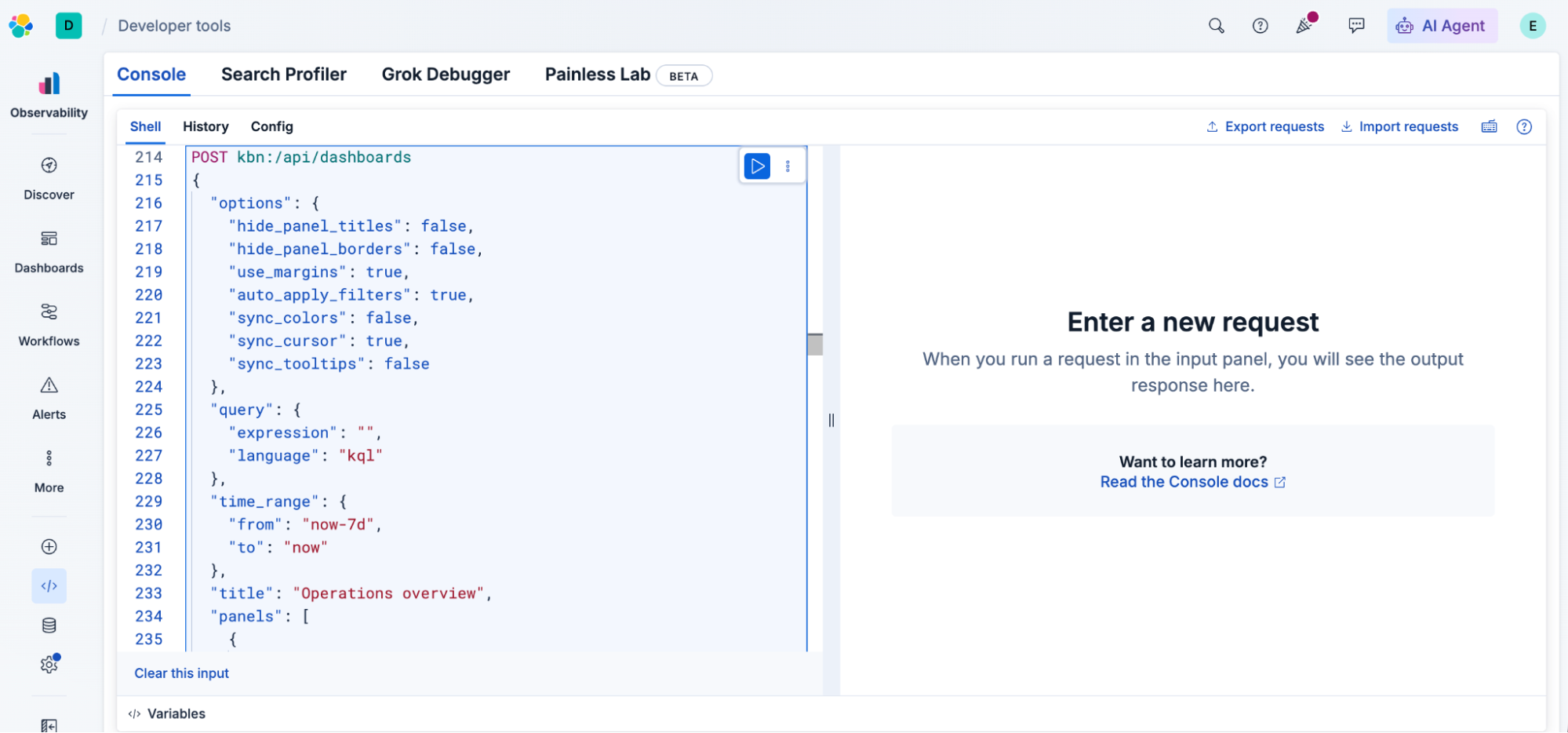
Task: Click line number 234 in gutter
Action: [x=148, y=616]
